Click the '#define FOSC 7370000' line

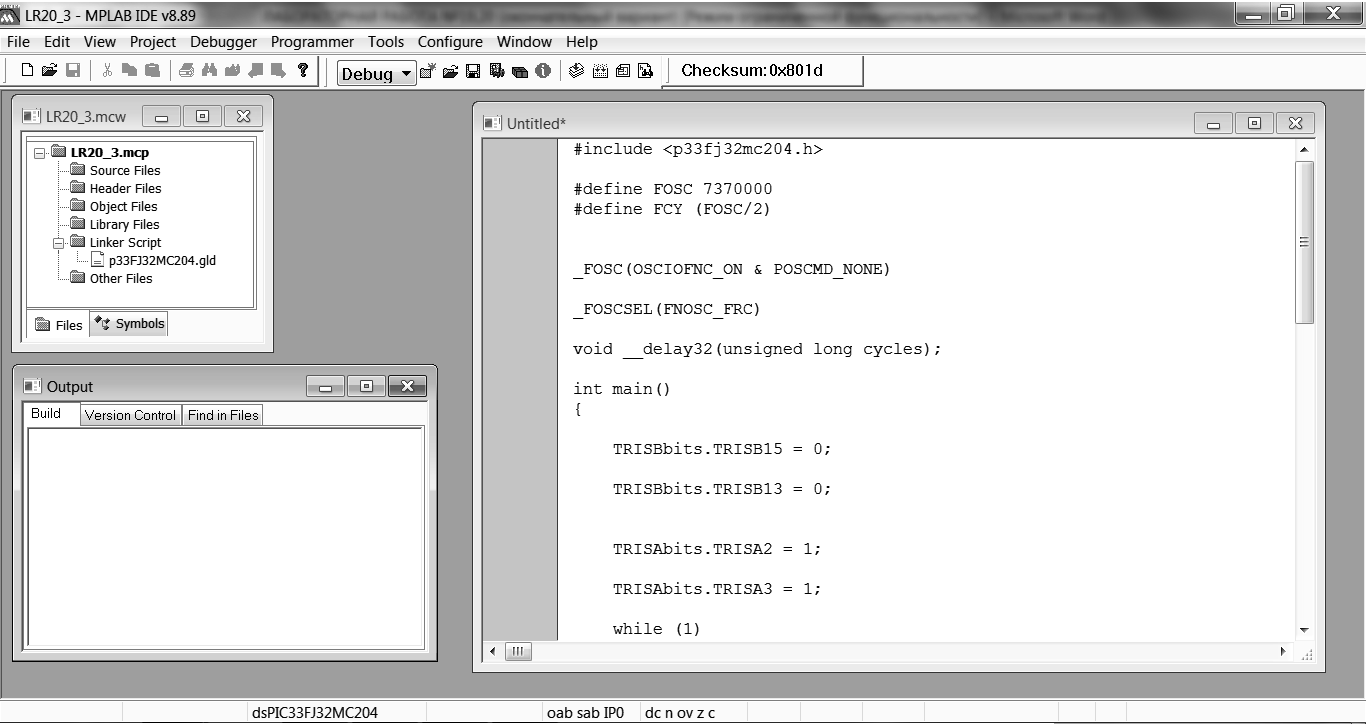[672, 189]
